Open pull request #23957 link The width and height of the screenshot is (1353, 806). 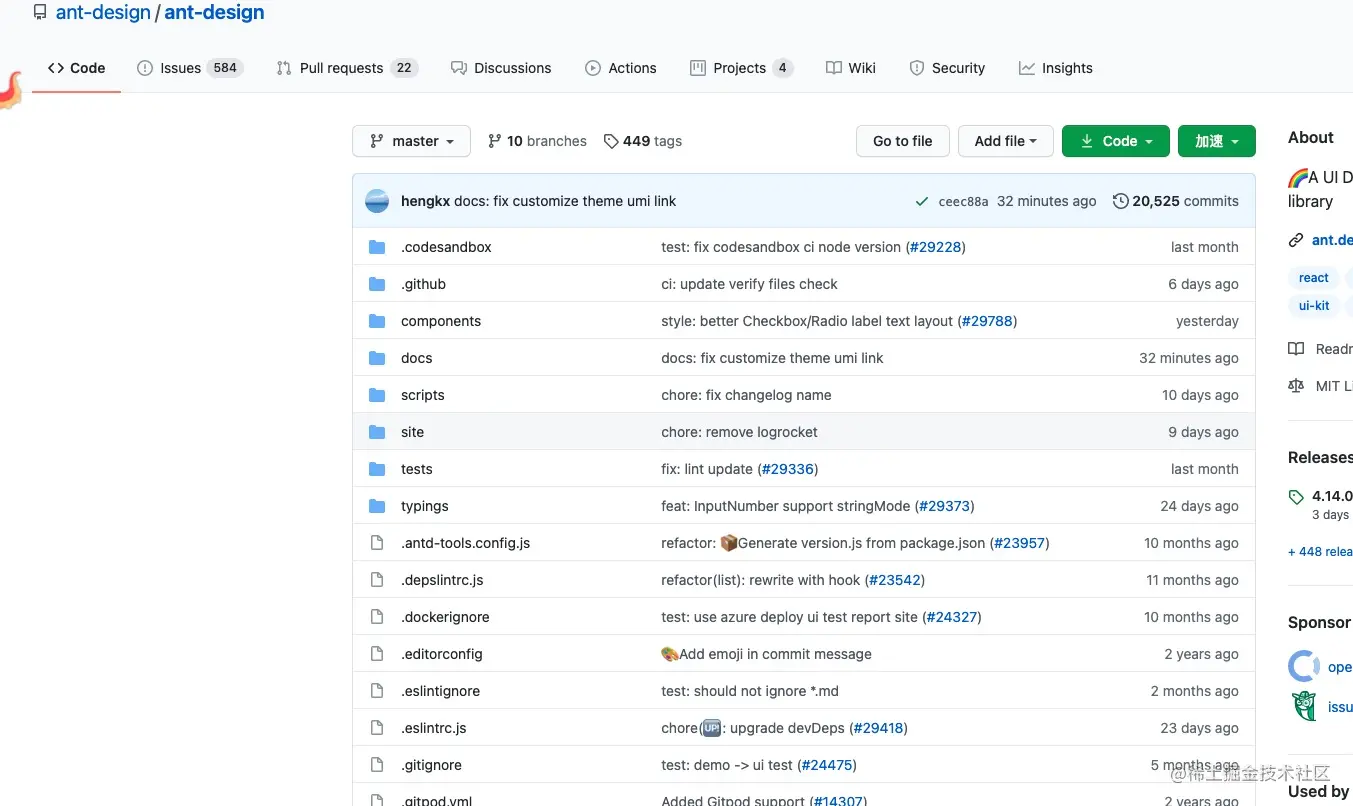1020,543
